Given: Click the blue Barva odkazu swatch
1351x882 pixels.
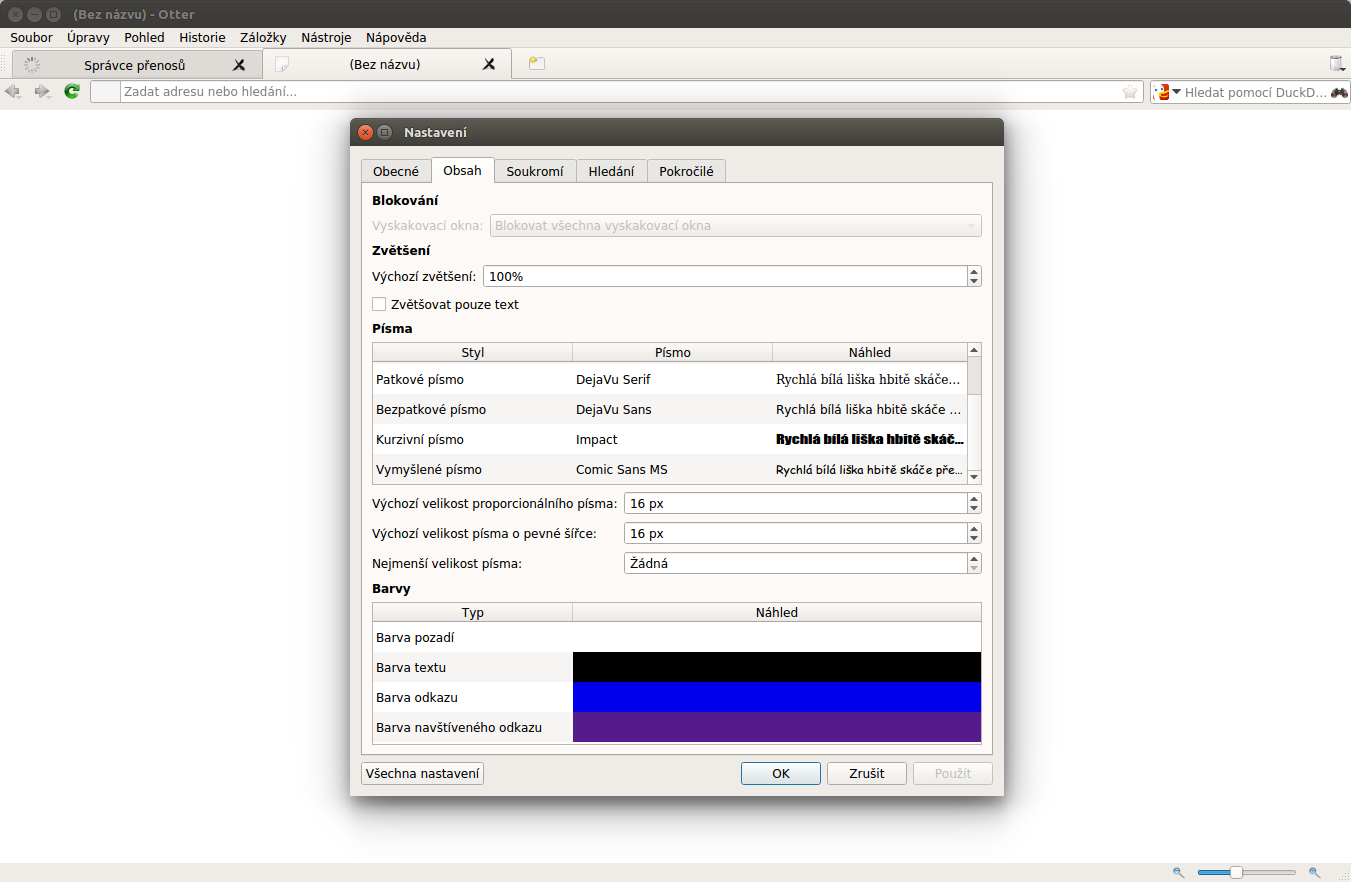Looking at the screenshot, I should pos(776,697).
